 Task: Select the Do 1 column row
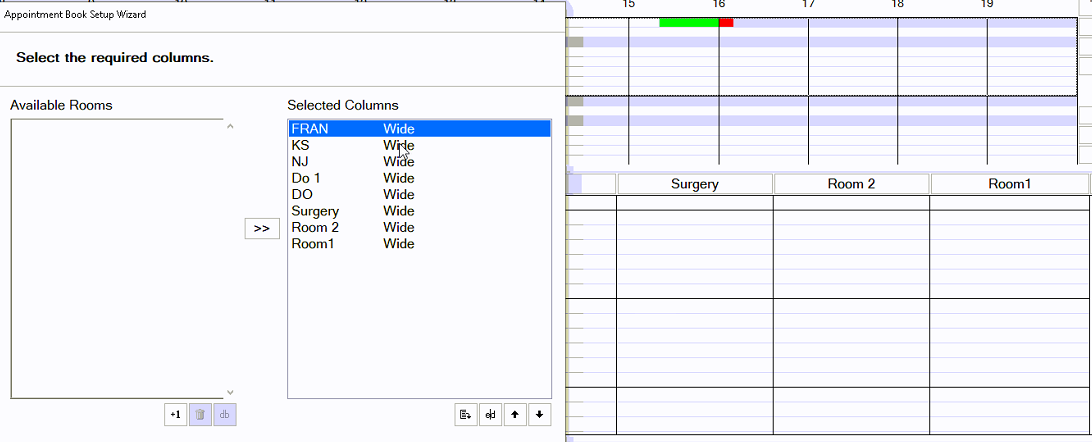click(306, 178)
